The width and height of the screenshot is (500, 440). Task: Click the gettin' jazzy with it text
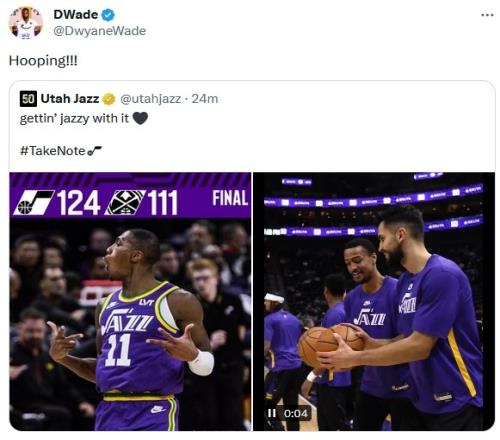click(x=74, y=119)
